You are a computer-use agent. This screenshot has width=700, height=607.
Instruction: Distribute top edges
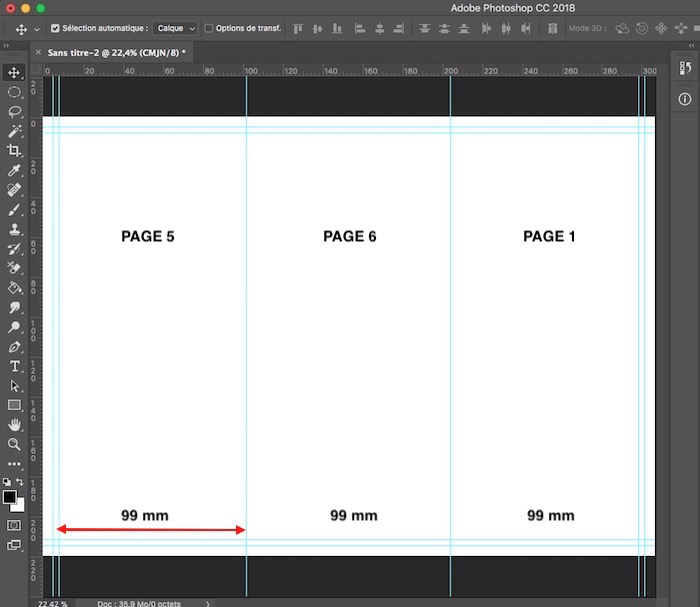pos(425,29)
